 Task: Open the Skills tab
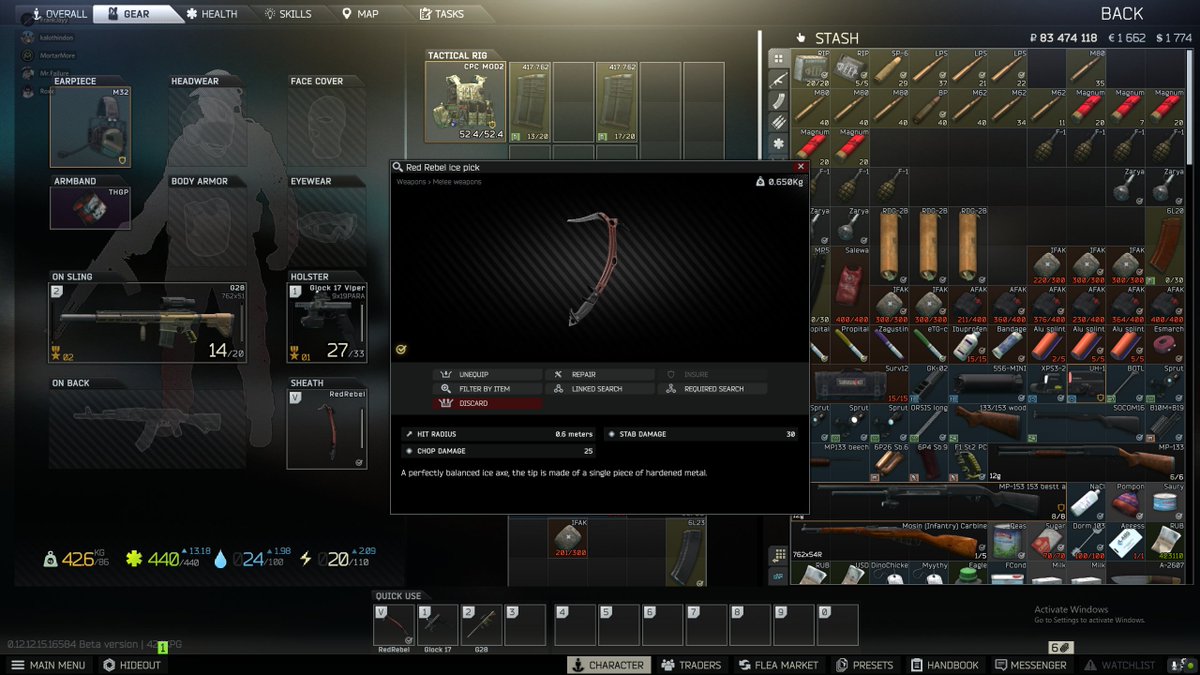tap(289, 14)
